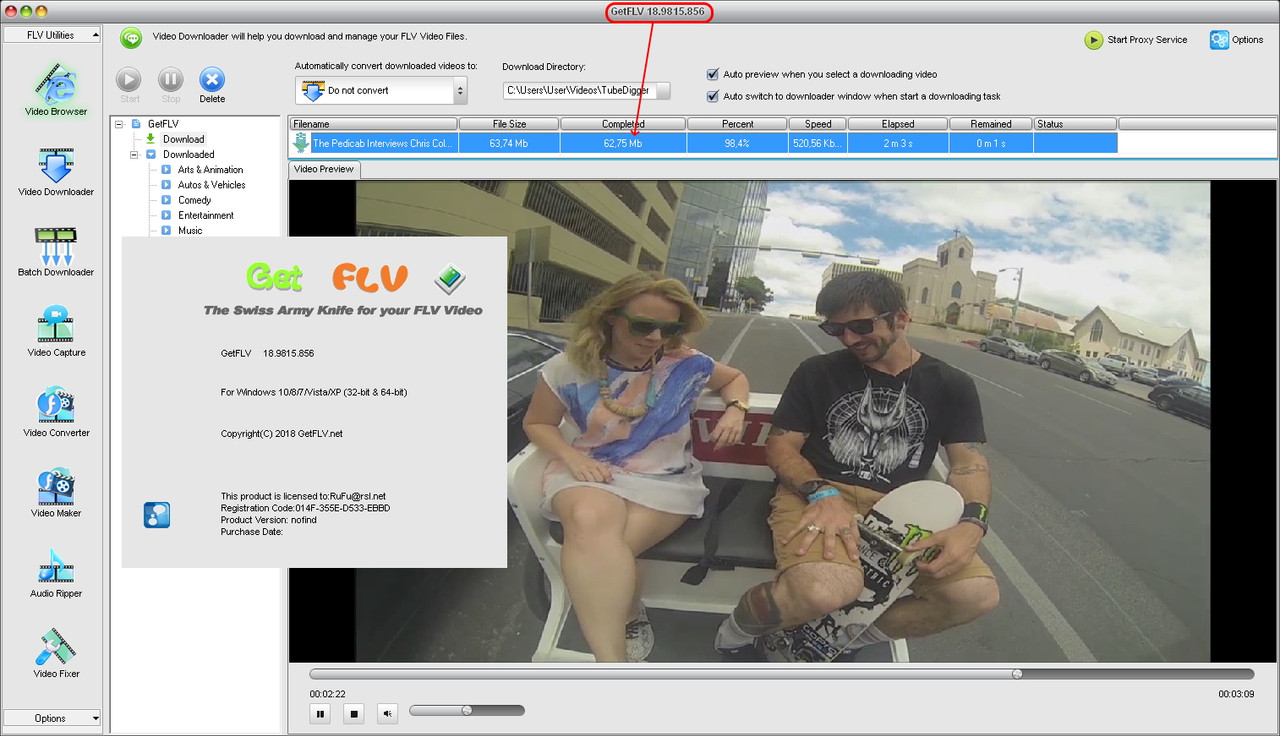This screenshot has height=736, width=1280.
Task: Click the user icon in the About dialog
Action: [x=157, y=515]
